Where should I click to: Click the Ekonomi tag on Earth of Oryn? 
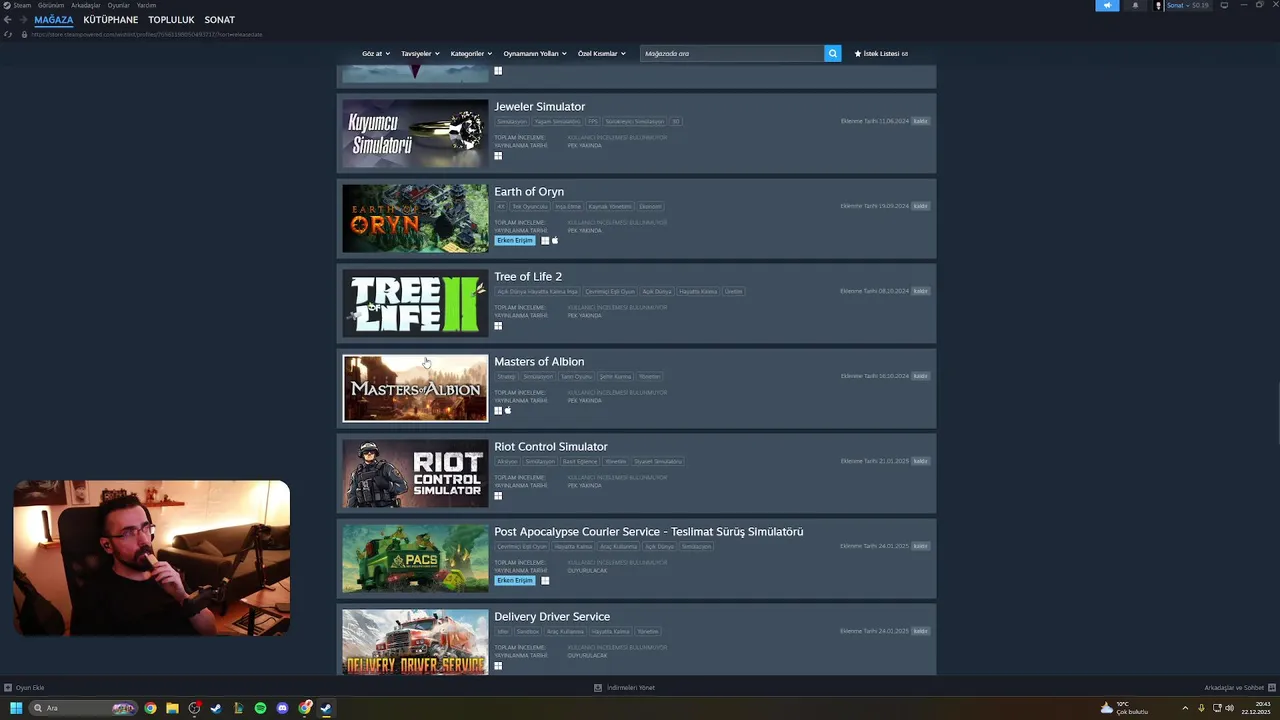tap(650, 207)
